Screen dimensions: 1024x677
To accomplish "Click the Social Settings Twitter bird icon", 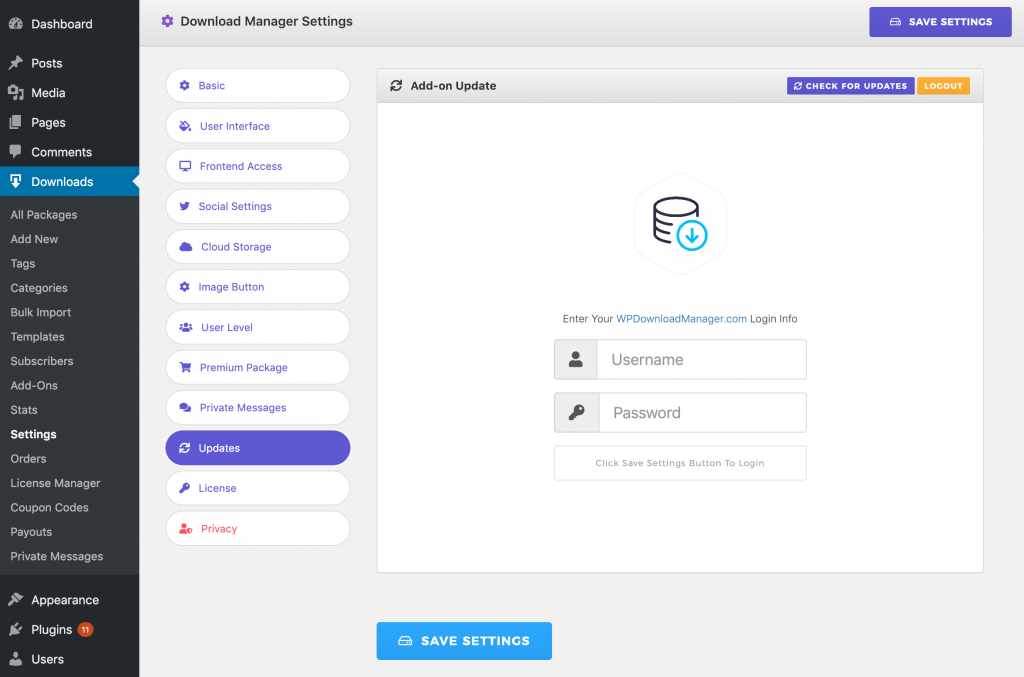I will [185, 206].
